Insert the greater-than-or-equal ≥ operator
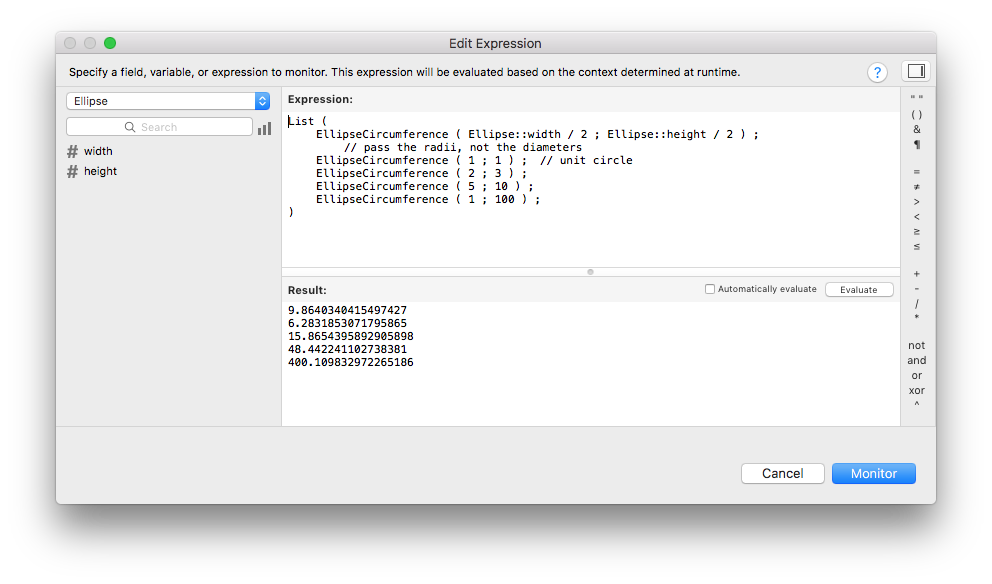Screen dimensions: 992x584 (x=917, y=231)
